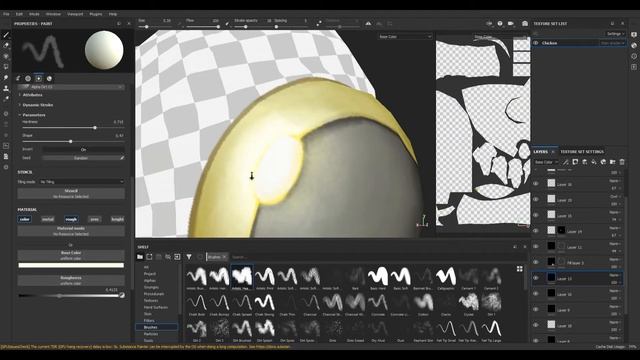Delete selected layer with trash icon
The height and width of the screenshot is (360, 640).
622,162
